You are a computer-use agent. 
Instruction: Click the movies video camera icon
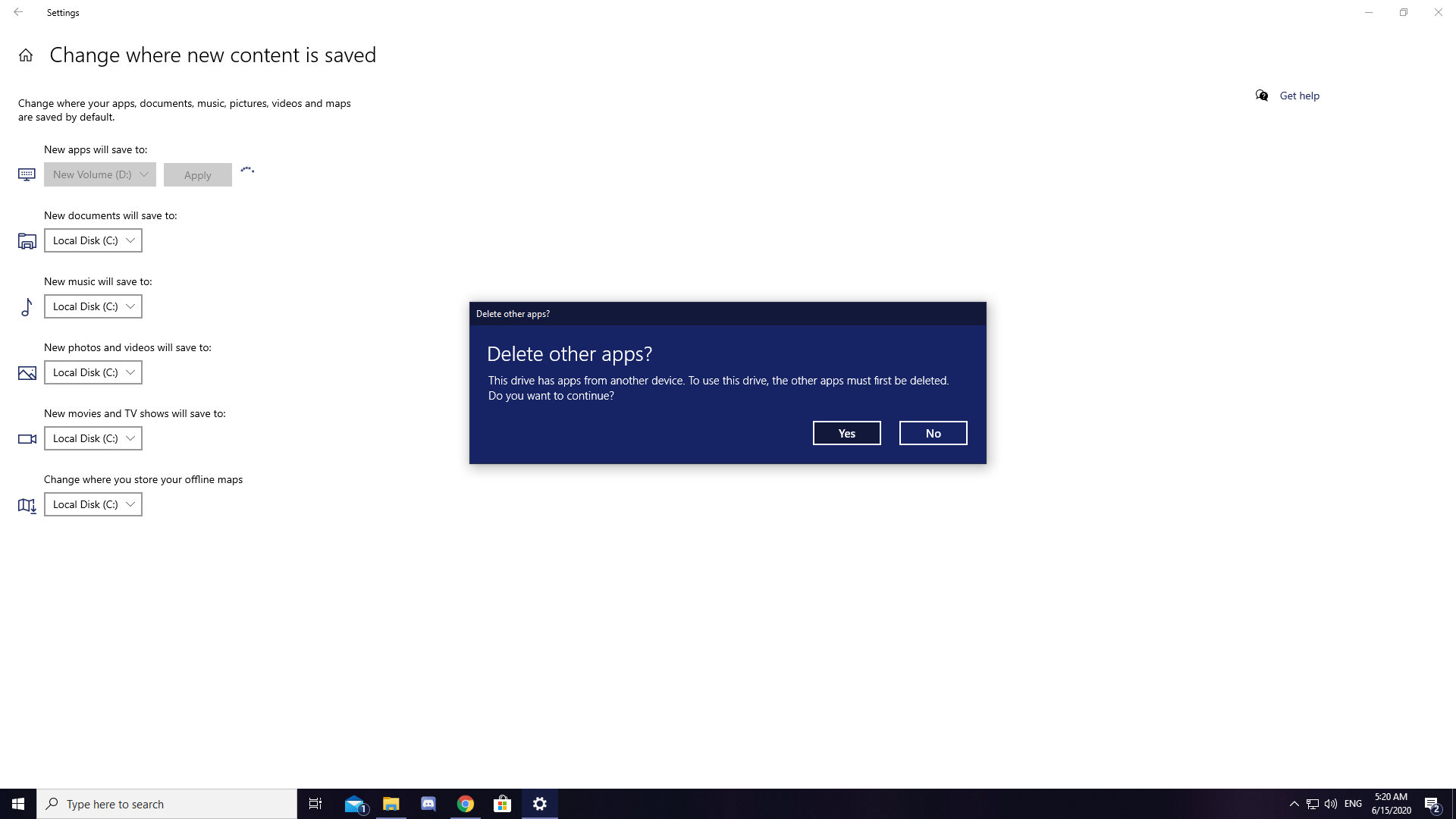click(27, 439)
